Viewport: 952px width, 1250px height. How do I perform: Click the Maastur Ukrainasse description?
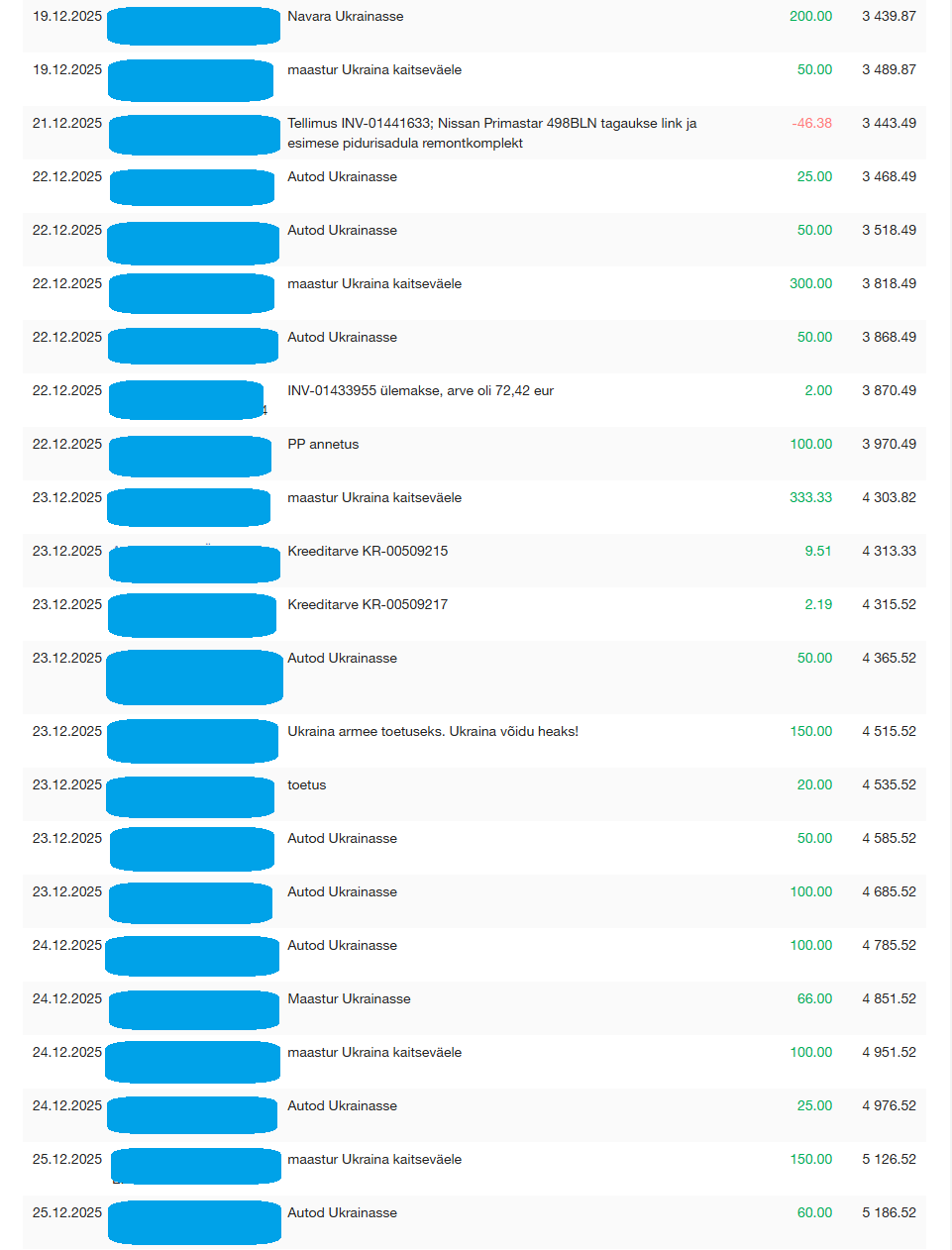349,999
